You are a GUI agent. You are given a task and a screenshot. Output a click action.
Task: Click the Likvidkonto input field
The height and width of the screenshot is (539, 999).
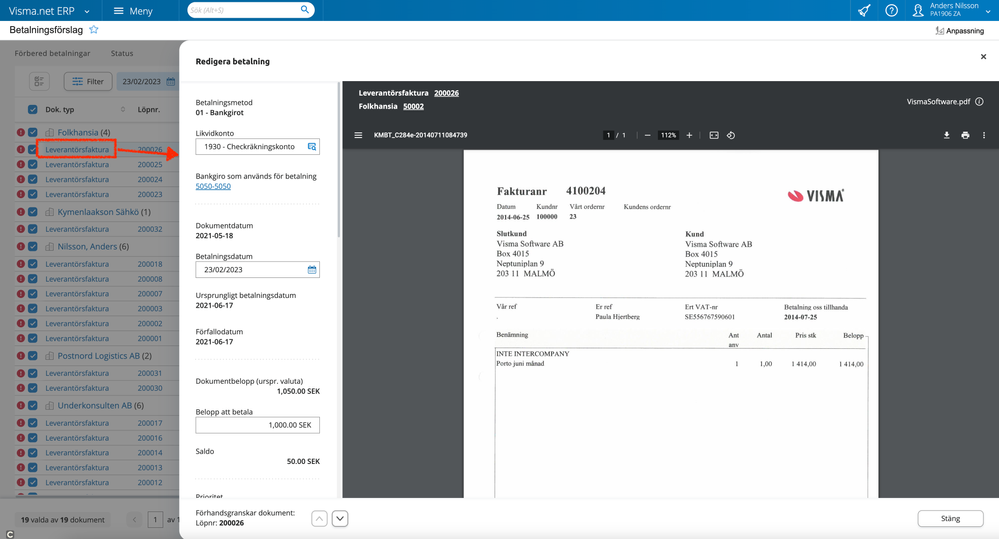coord(257,147)
